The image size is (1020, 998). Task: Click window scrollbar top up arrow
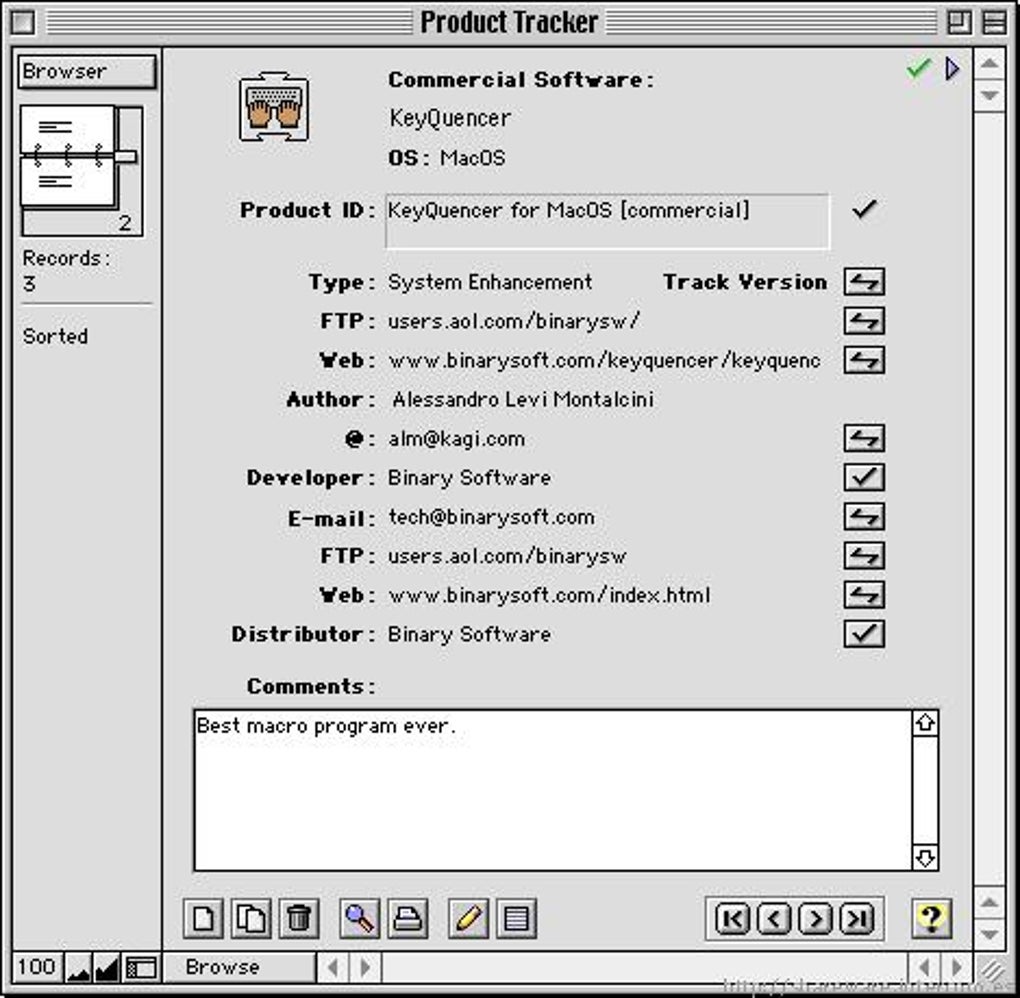pos(989,63)
